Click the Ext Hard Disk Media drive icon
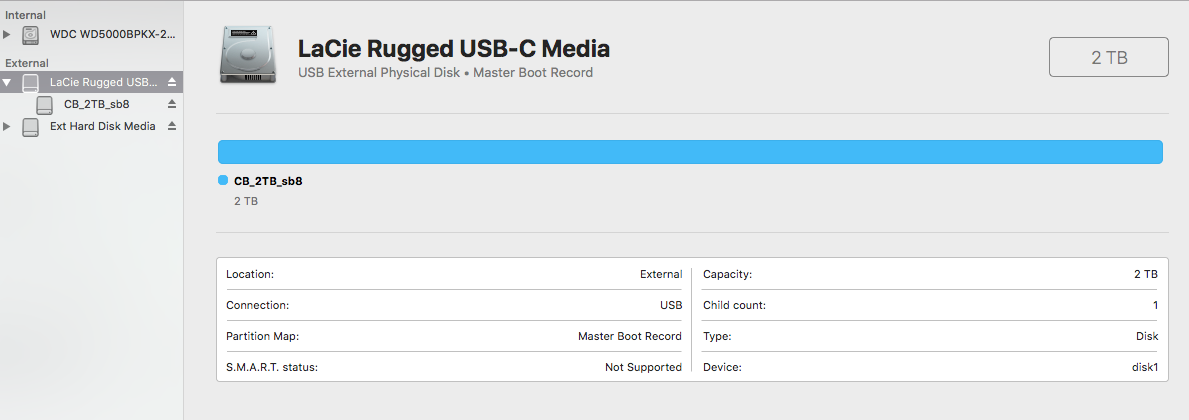 (31, 127)
